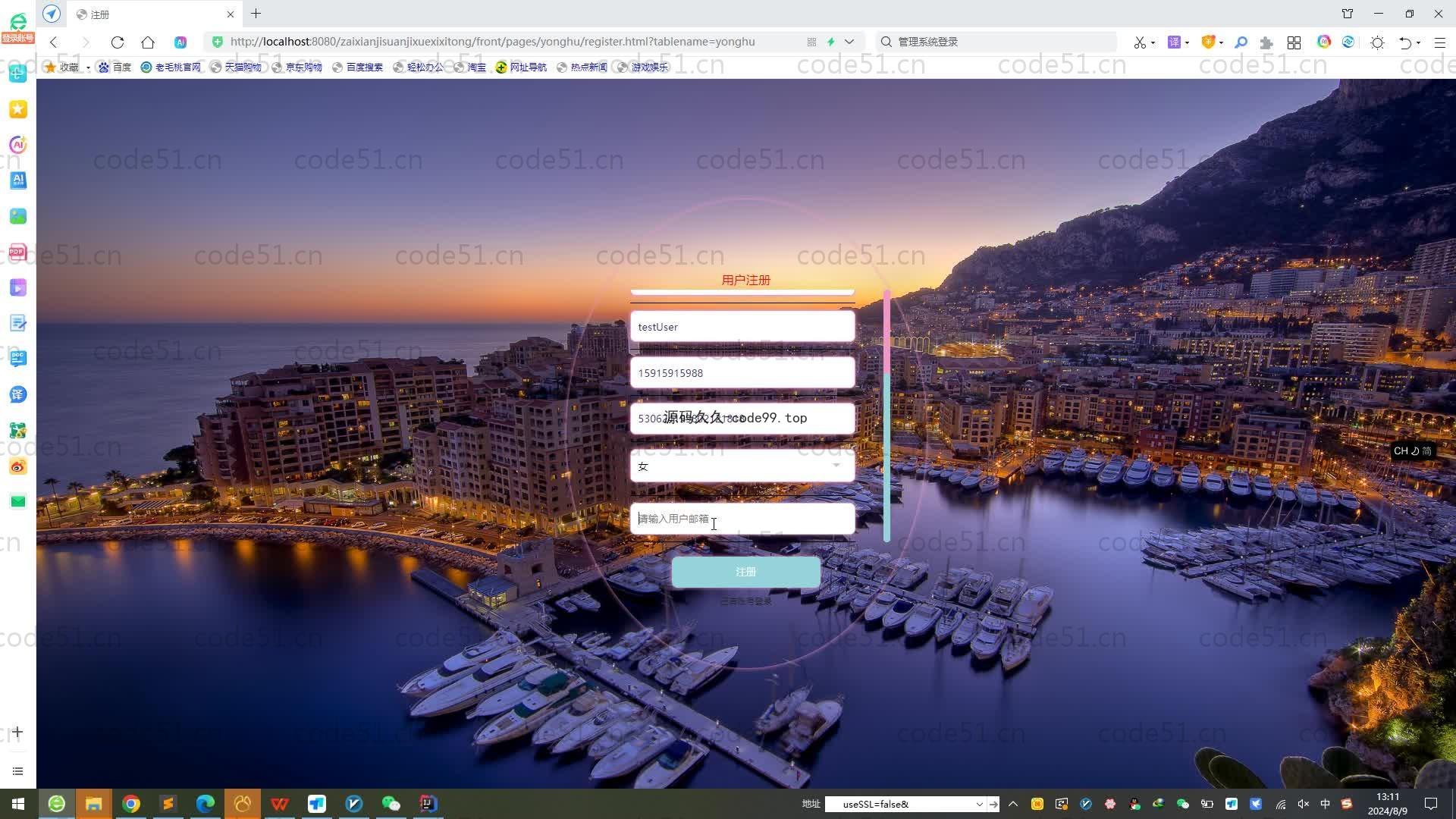Open the gender dropdown showing 女

pyautogui.click(x=742, y=466)
